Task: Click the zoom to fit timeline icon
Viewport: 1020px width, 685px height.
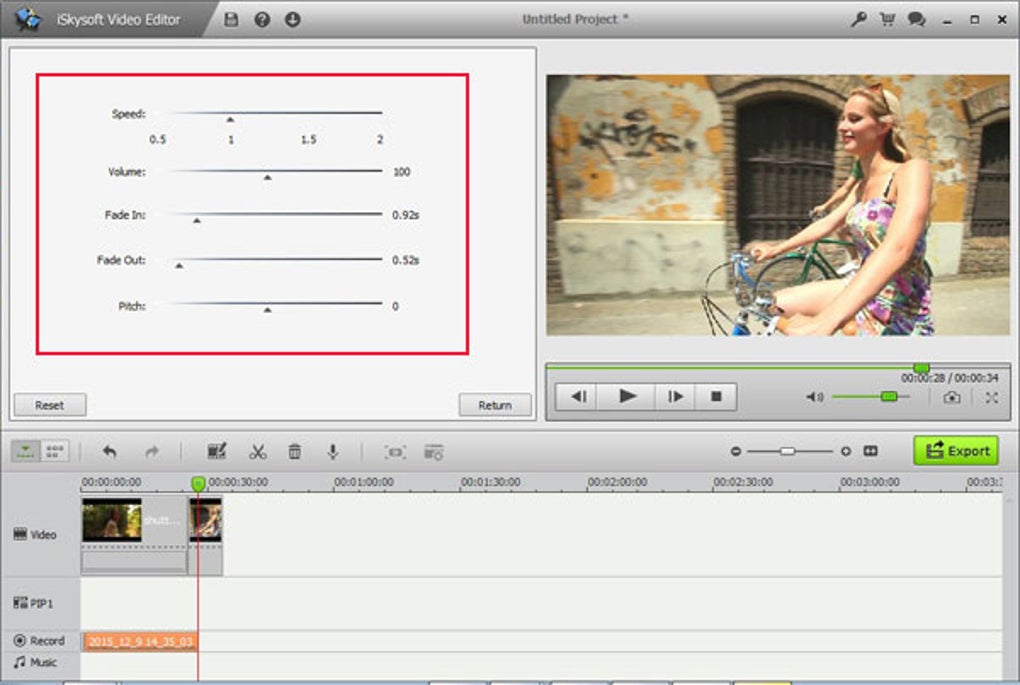Action: 870,451
